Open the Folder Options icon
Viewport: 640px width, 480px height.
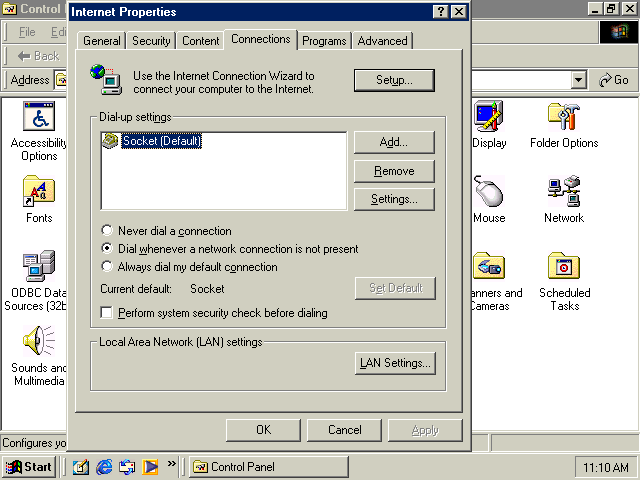(x=564, y=116)
